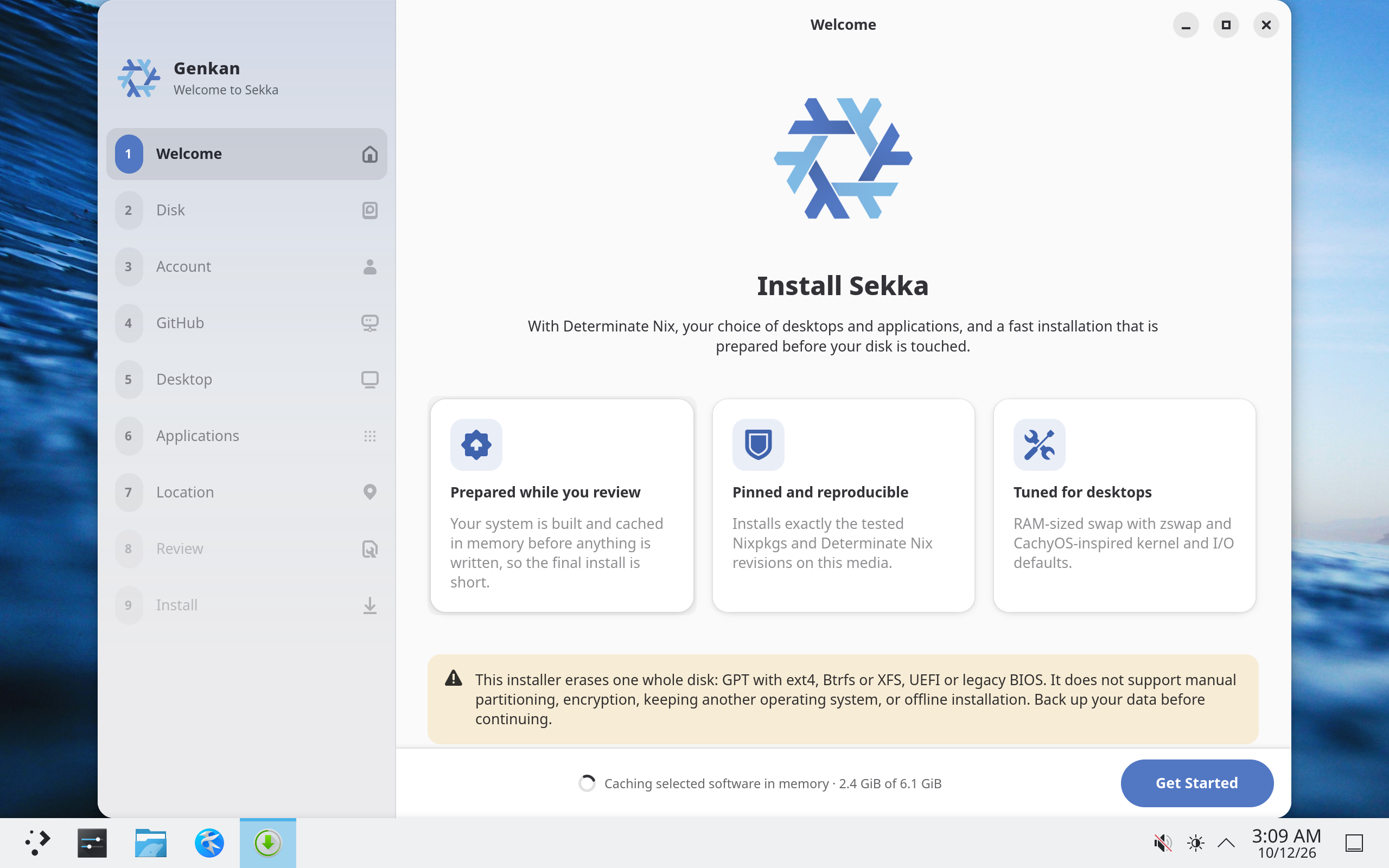Click the brightness tray icon
This screenshot has width=1389, height=868.
pyautogui.click(x=1196, y=843)
